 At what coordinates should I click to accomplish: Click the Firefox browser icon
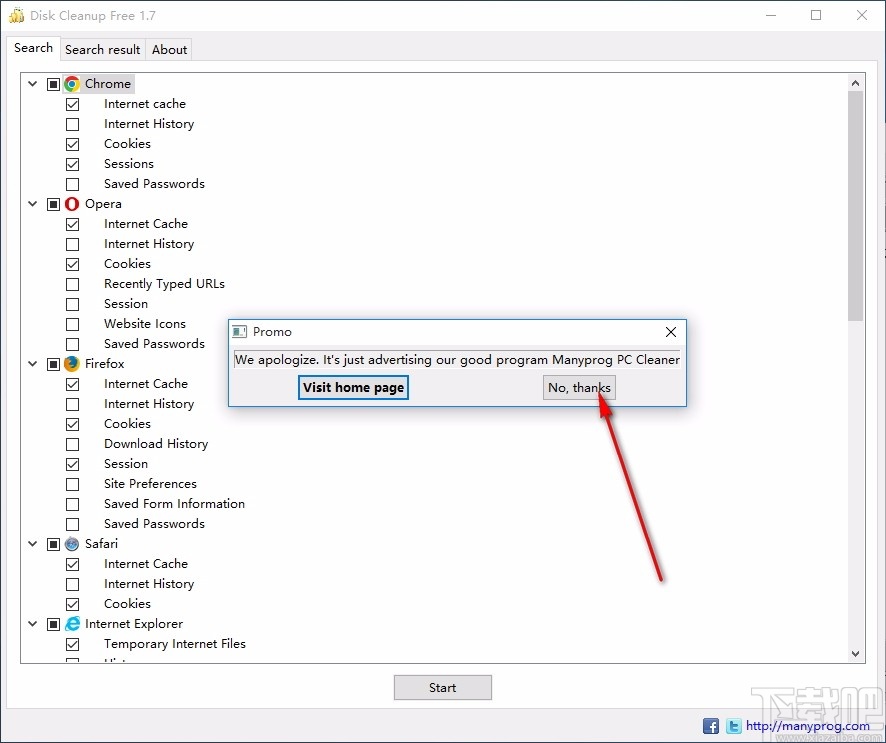71,363
